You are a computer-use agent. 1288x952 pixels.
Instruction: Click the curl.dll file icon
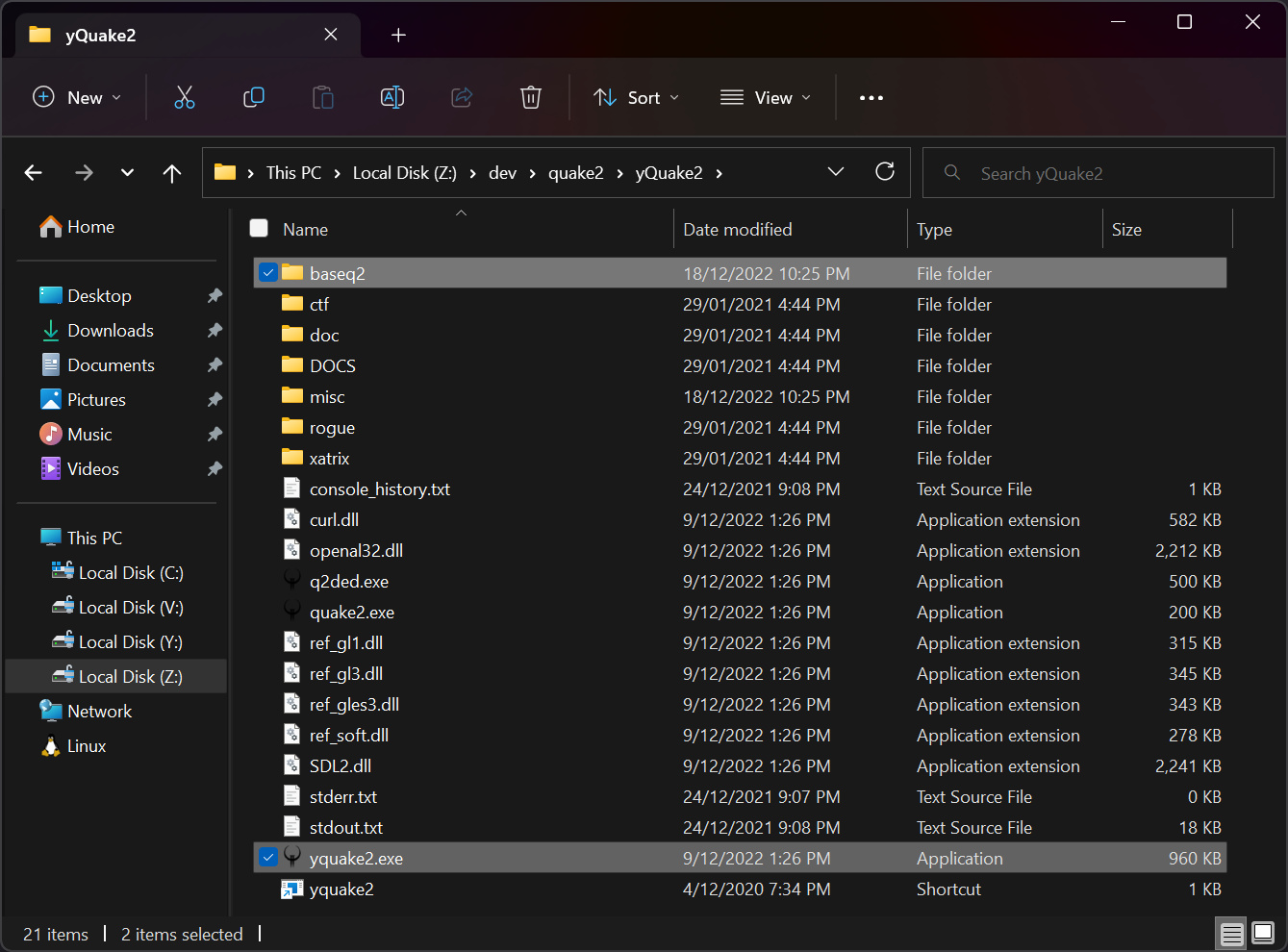point(292,519)
